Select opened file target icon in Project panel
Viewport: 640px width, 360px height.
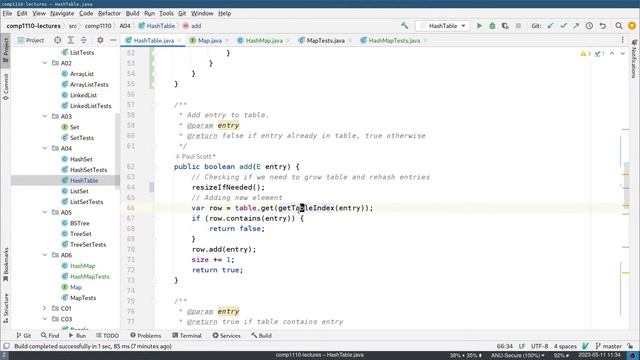tap(58, 40)
